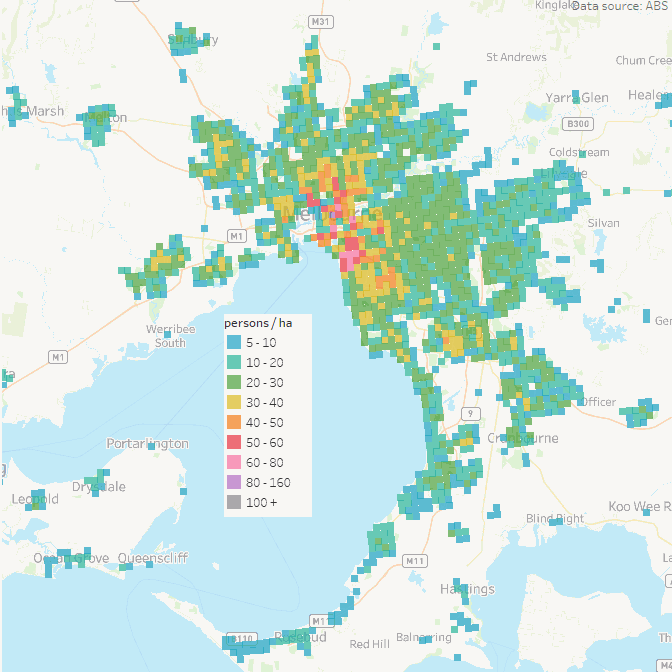Select the 5 - 10 legend swatch
The height and width of the screenshot is (672, 672).
[x=234, y=342]
